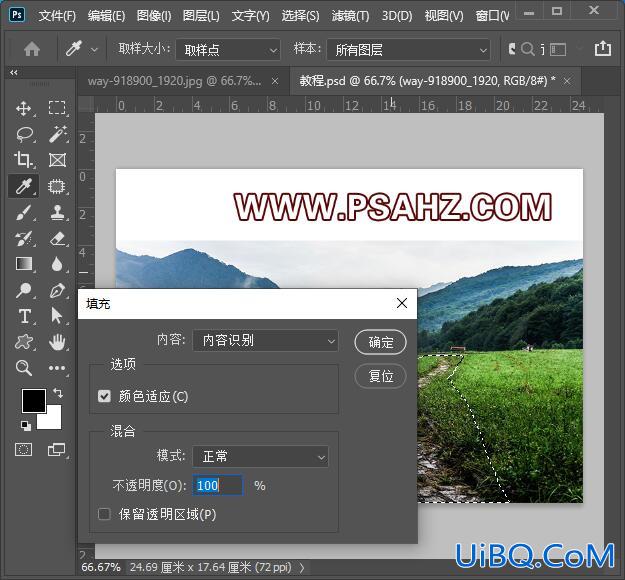Close the way-918900_1920.jpg tab
625x580 pixels.
(275, 81)
